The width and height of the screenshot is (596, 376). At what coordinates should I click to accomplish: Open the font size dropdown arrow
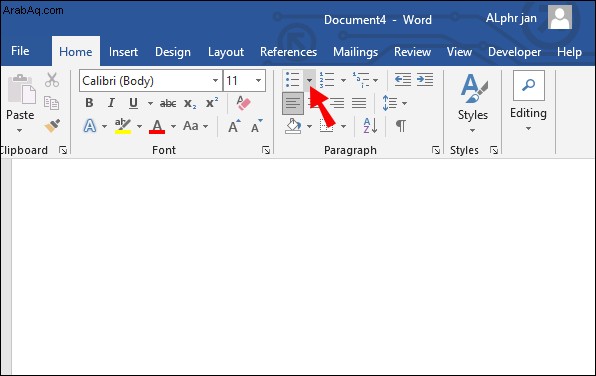258,81
